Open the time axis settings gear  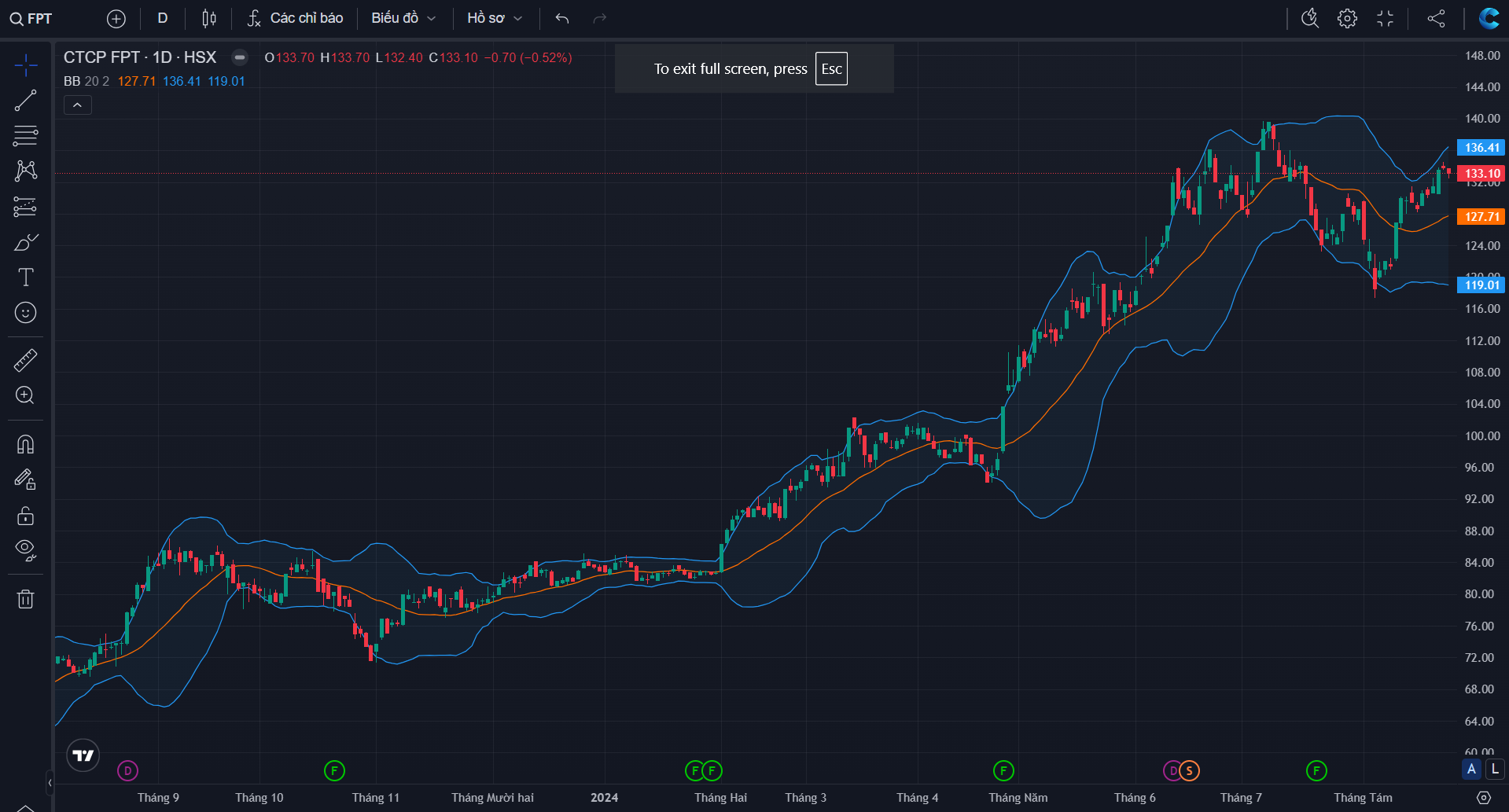tap(1484, 798)
